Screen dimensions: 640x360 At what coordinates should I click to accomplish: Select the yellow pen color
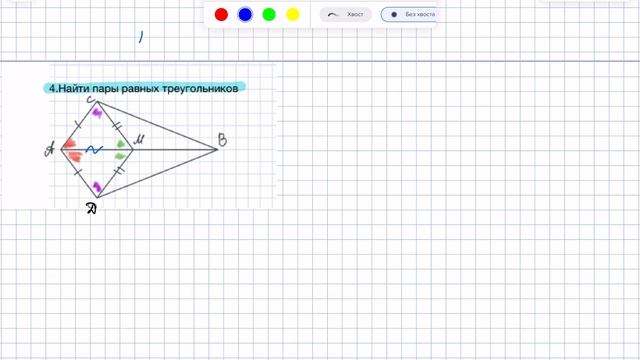(293, 15)
